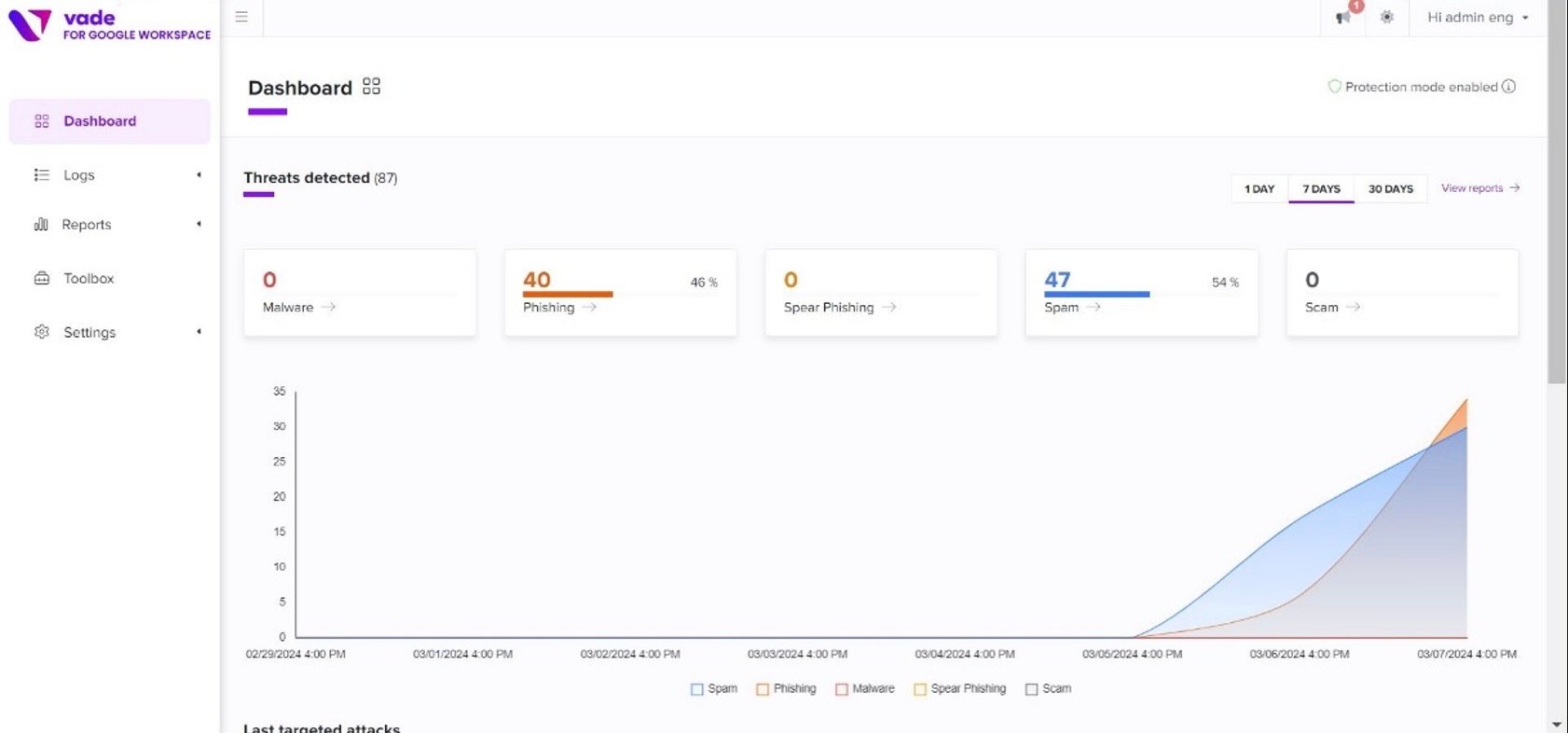
Task: Click the Protection mode enabled text
Action: [x=1421, y=87]
